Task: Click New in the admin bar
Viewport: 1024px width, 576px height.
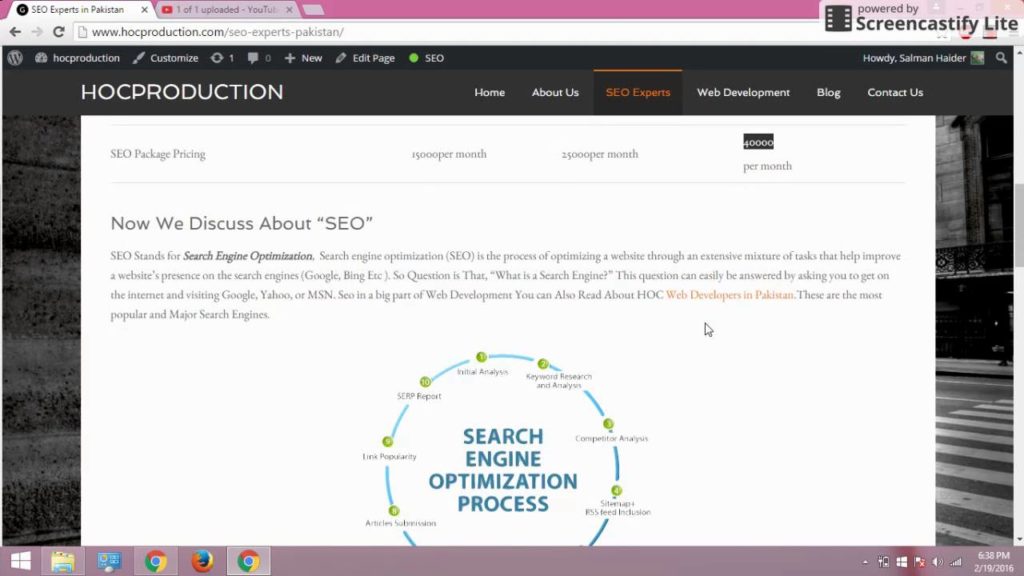Action: pos(303,57)
